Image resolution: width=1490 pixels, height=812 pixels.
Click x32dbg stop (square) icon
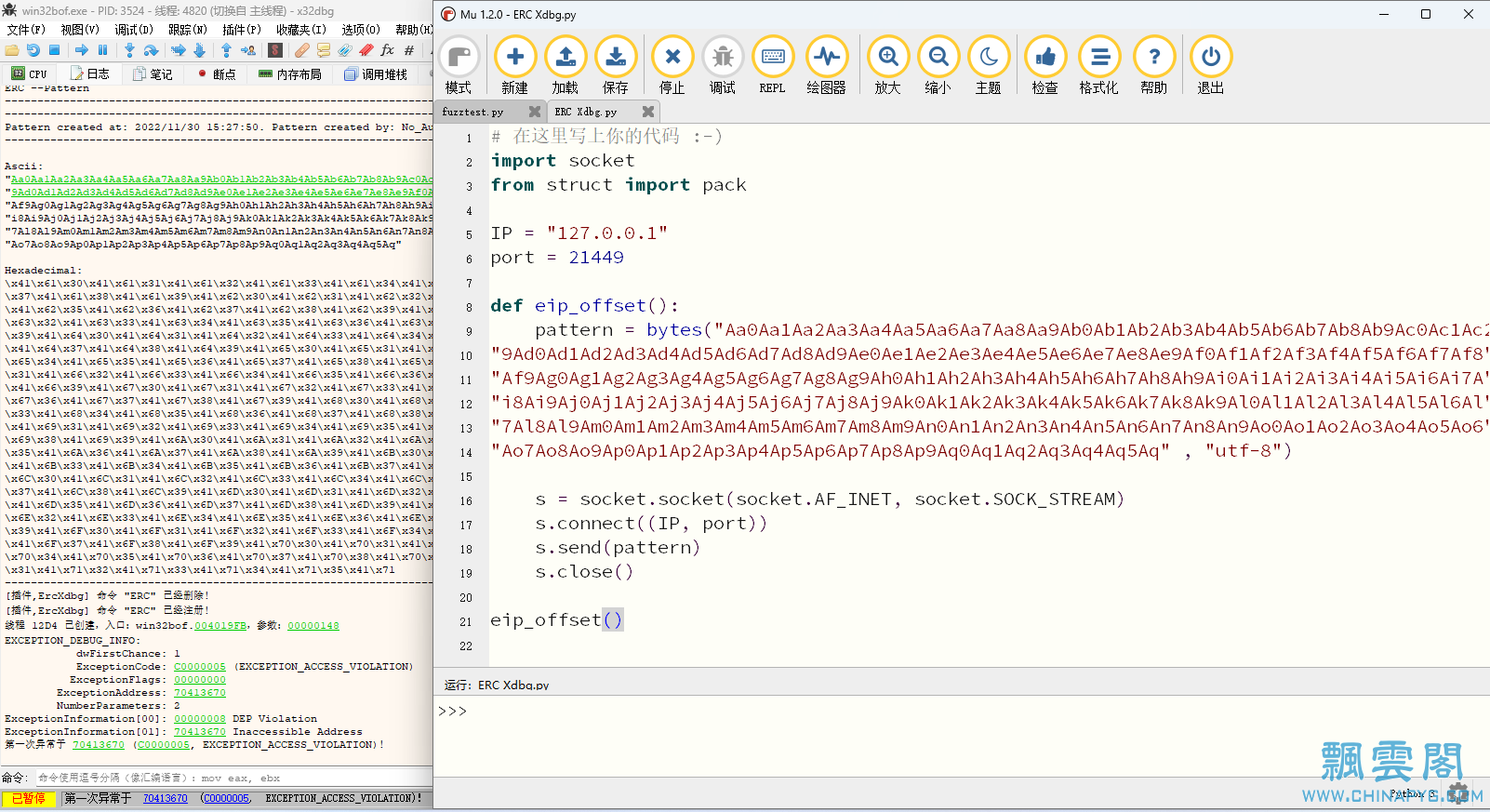[55, 50]
